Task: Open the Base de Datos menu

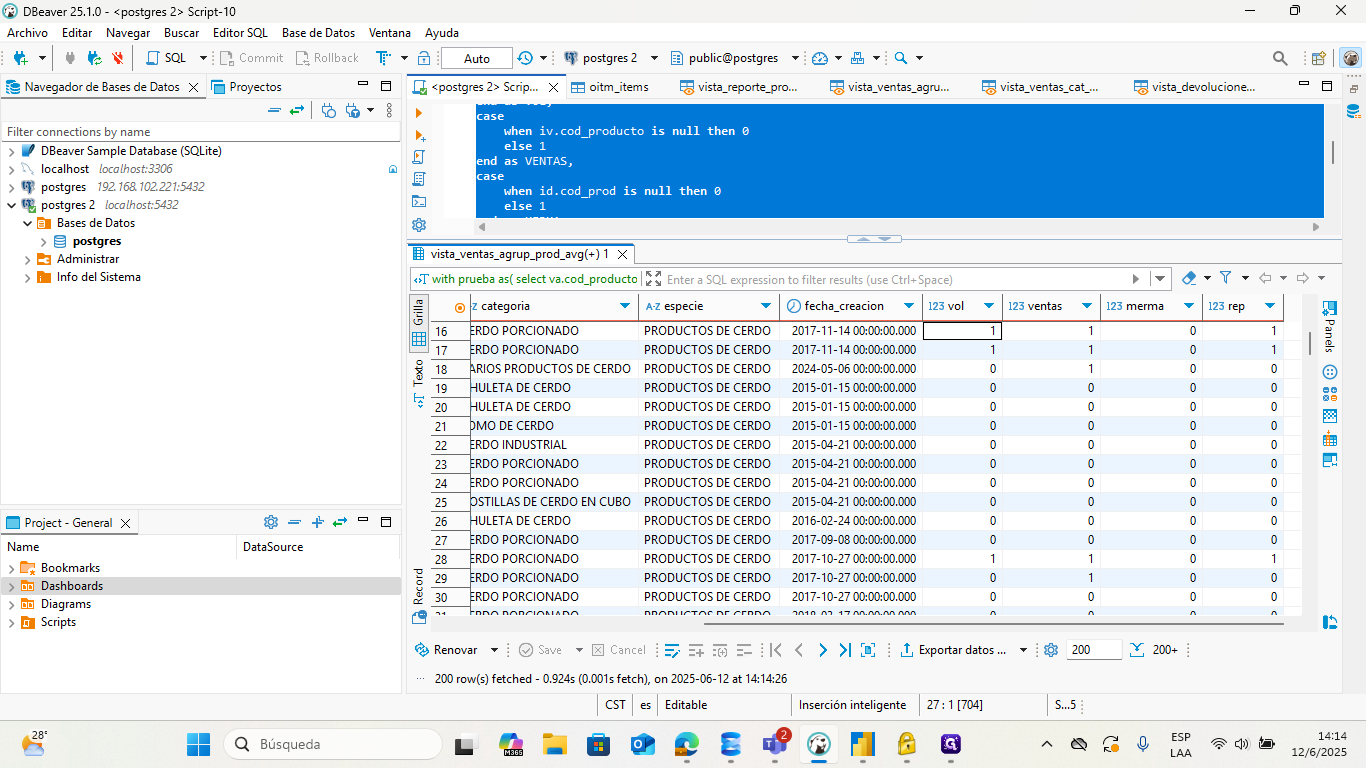Action: coord(318,33)
